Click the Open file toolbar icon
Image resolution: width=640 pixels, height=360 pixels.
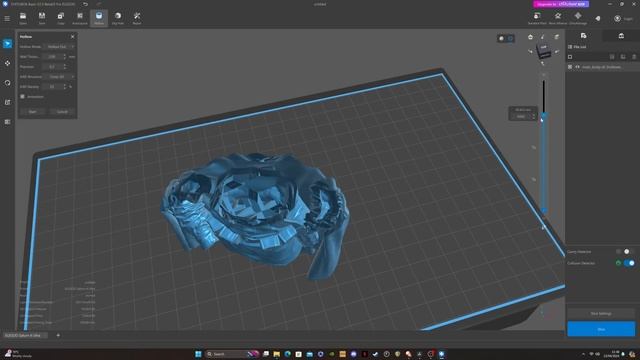point(23,18)
